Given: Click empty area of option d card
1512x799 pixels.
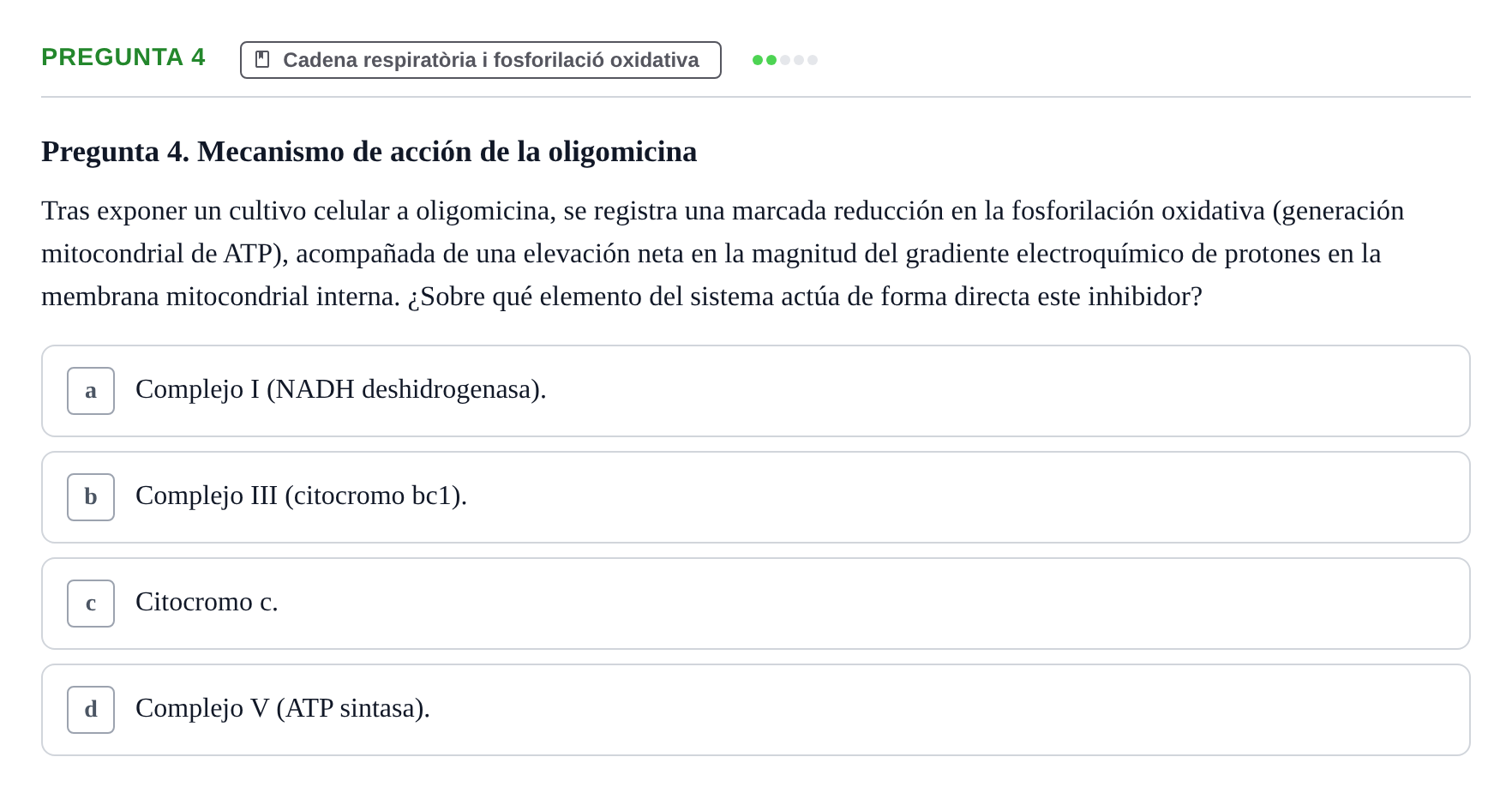Looking at the screenshot, I should tap(943, 710).
